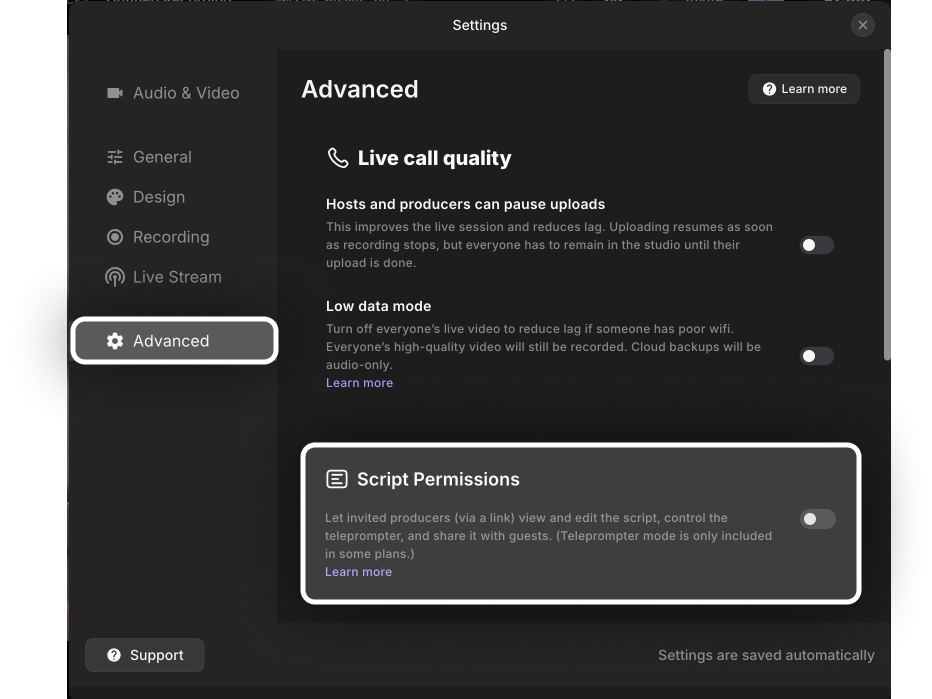Open the General settings tab
The image size is (932, 699).
161,157
